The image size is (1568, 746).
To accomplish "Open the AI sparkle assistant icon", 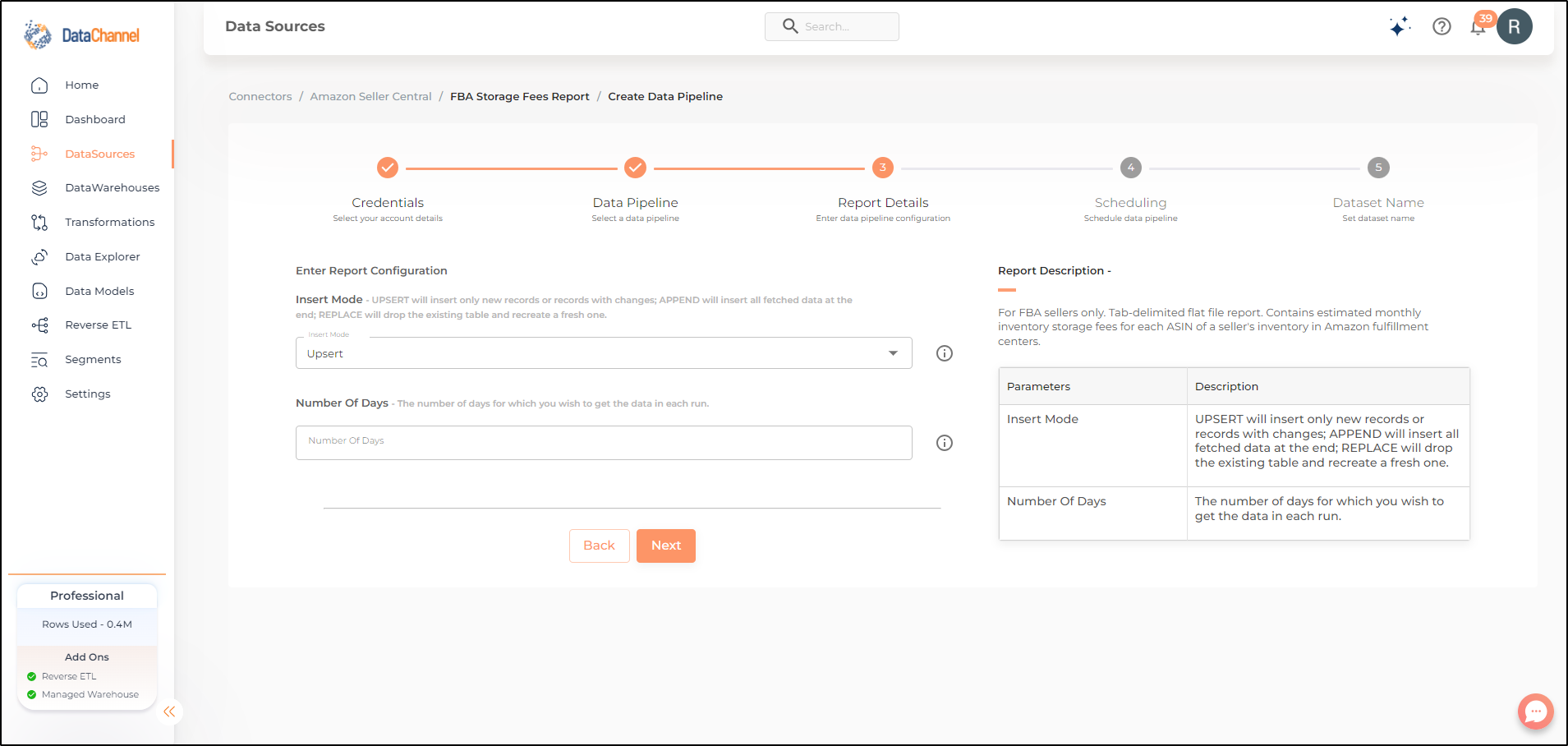I will tap(1400, 26).
